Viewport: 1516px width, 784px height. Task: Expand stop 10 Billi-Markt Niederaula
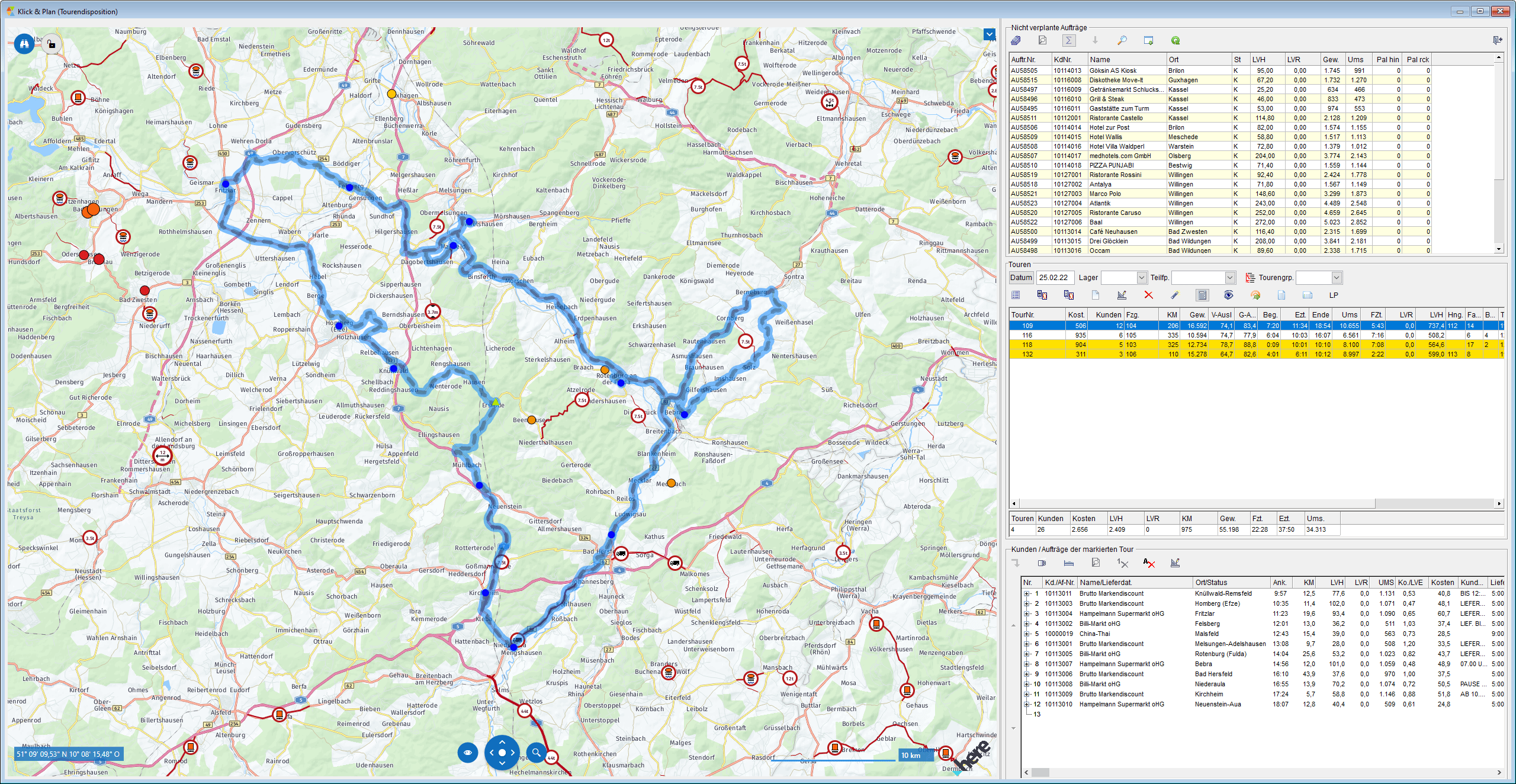1027,684
